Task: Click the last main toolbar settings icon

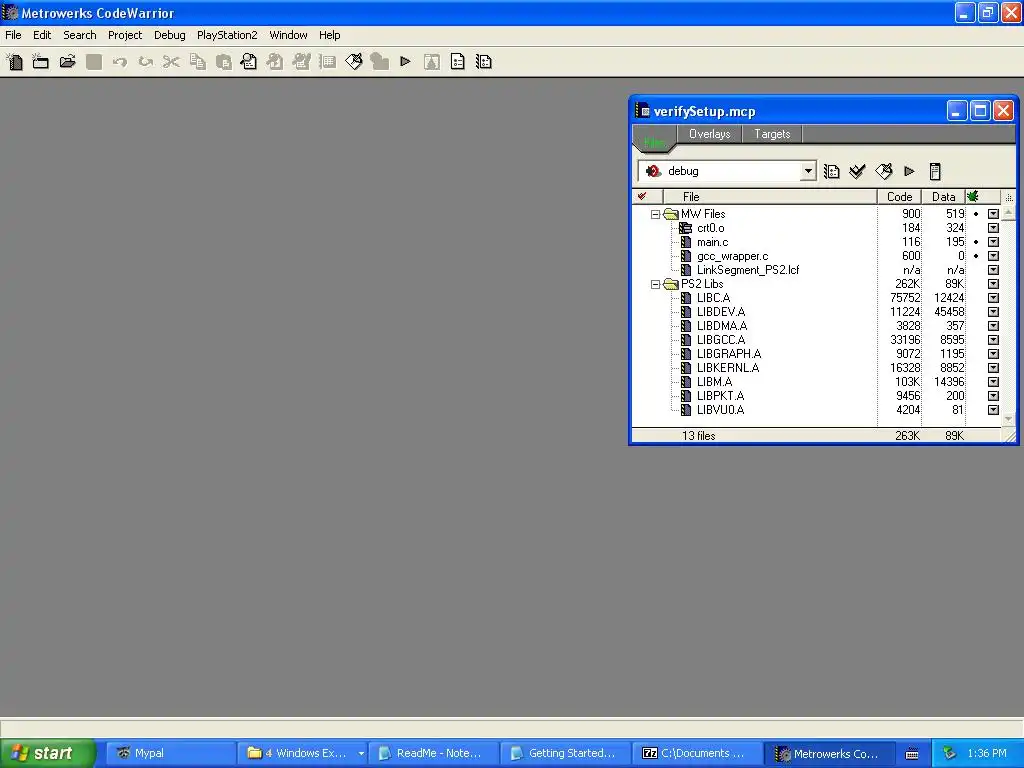Action: pyautogui.click(x=484, y=62)
